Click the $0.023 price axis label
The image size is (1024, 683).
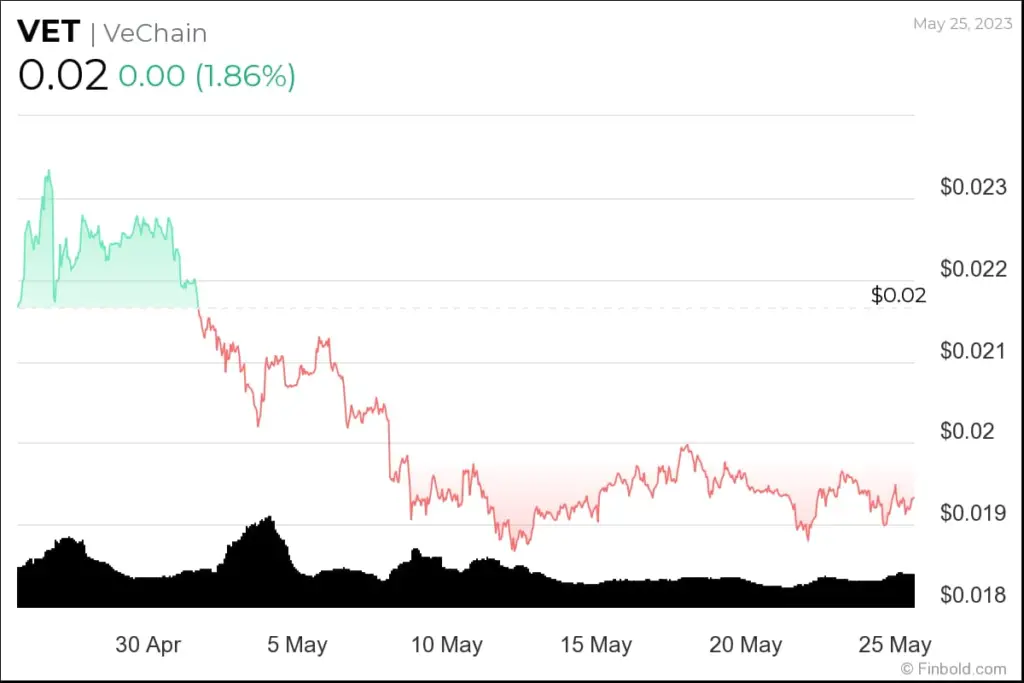tap(974, 187)
